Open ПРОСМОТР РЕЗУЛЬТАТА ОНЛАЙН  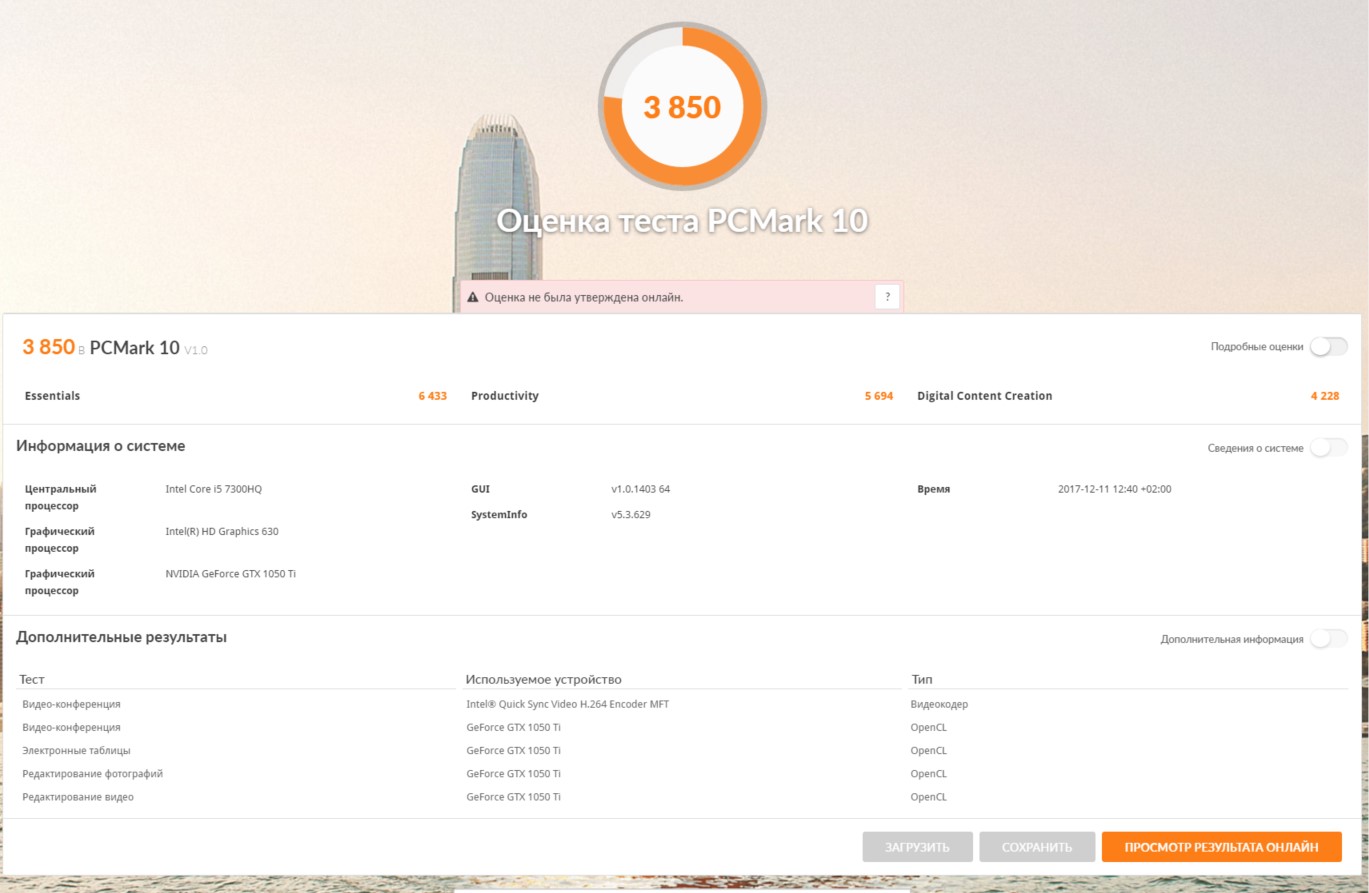[1221, 847]
